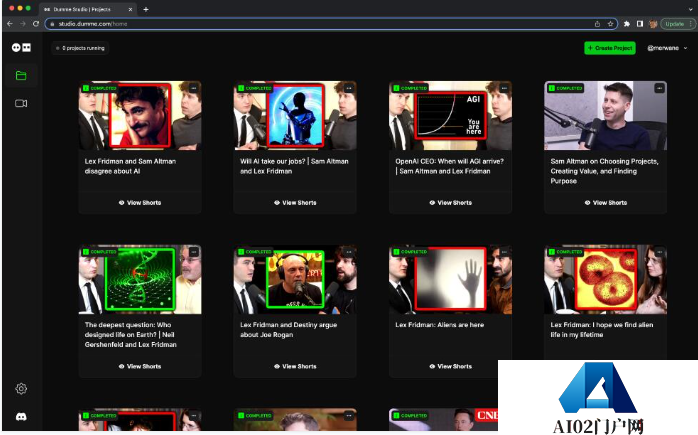View Shorts for 'Will AI take our jobs'
This screenshot has width=698, height=435.
pos(295,203)
